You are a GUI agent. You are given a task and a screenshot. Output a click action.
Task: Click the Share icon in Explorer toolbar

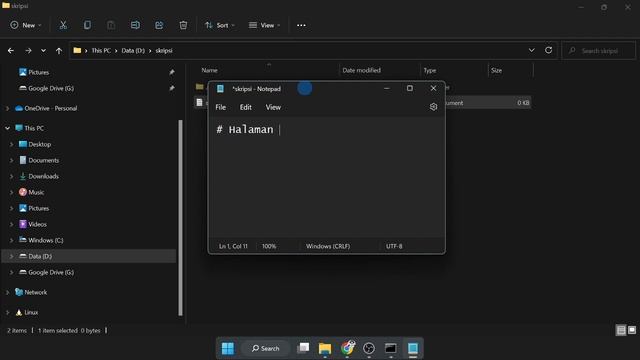(159, 25)
